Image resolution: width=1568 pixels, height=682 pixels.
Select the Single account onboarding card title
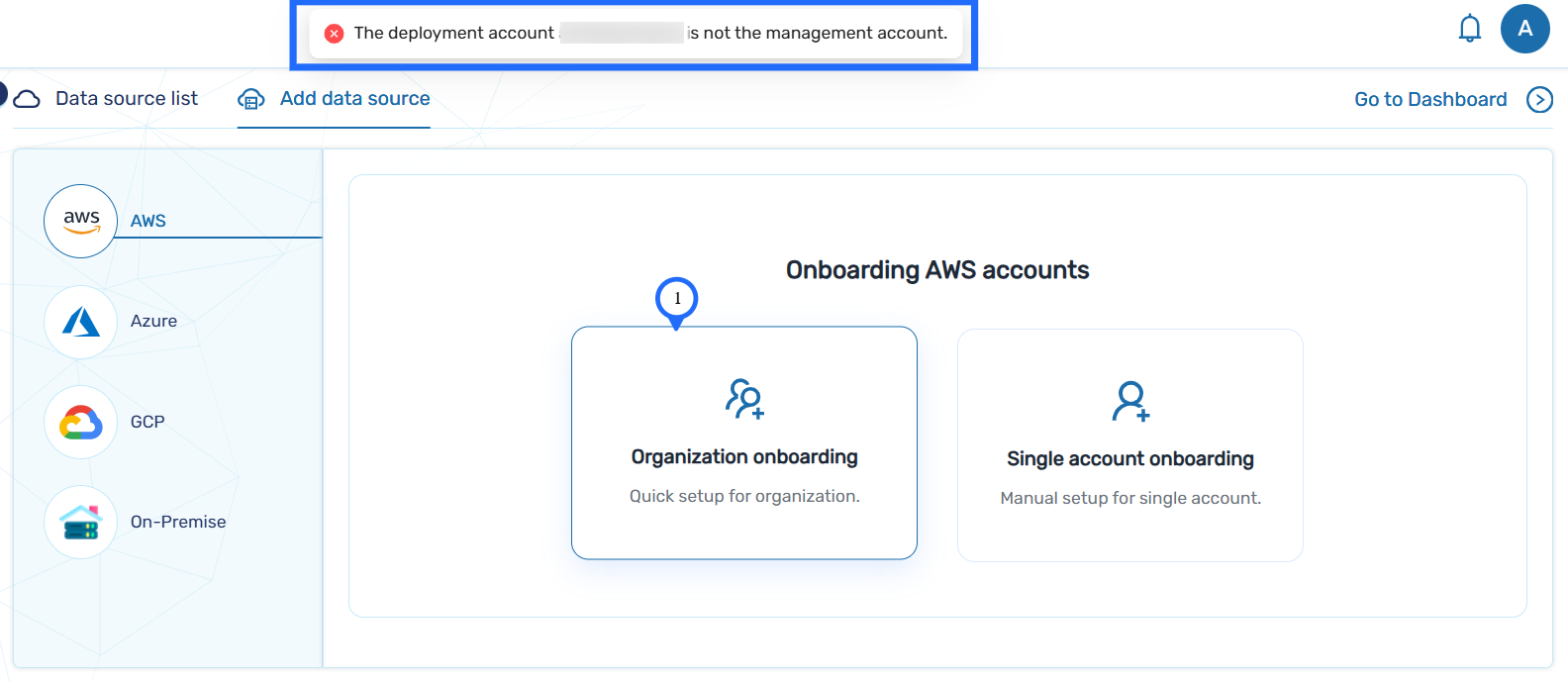tap(1129, 459)
